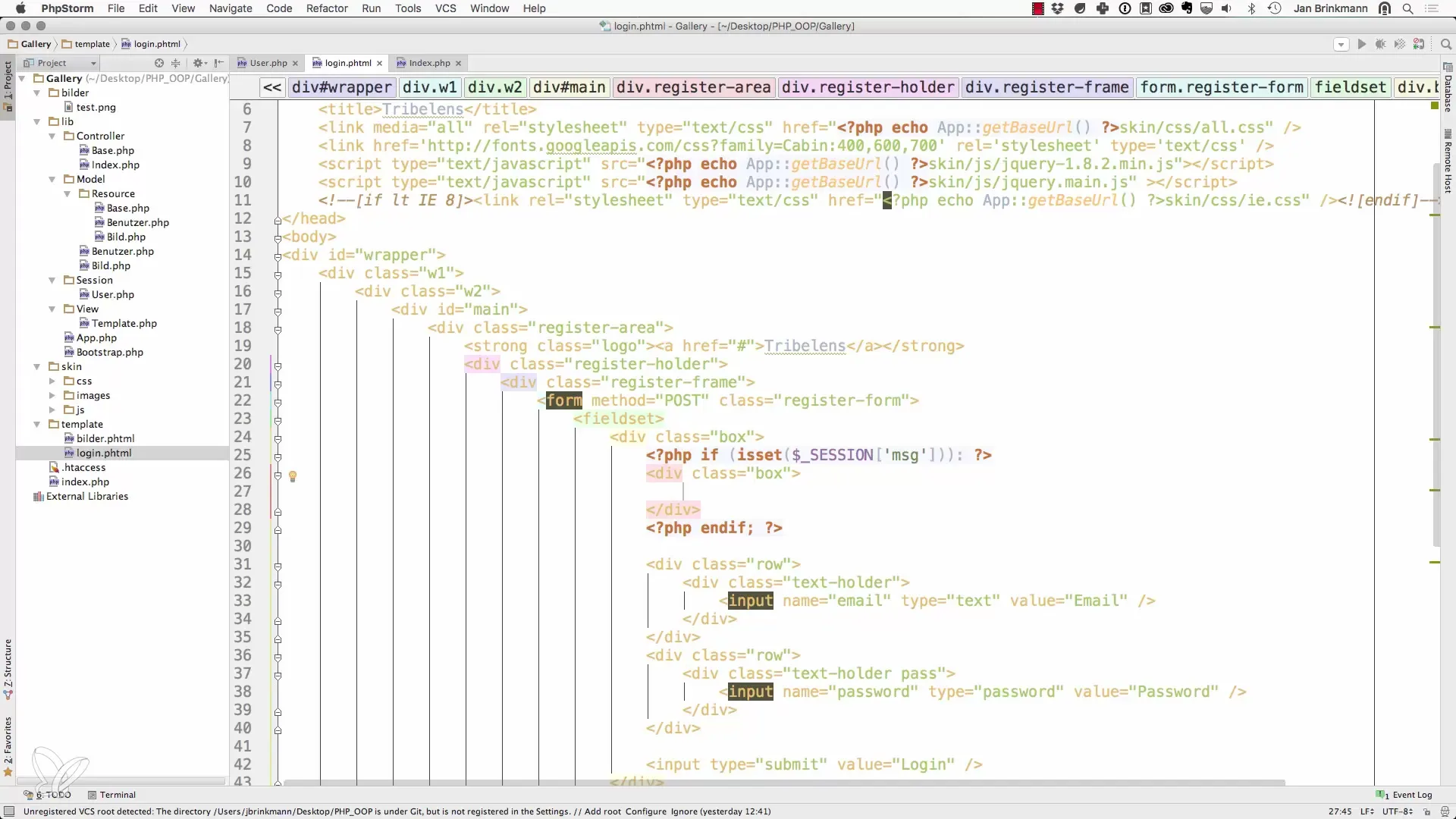Collapse the Controller folder

click(x=52, y=136)
